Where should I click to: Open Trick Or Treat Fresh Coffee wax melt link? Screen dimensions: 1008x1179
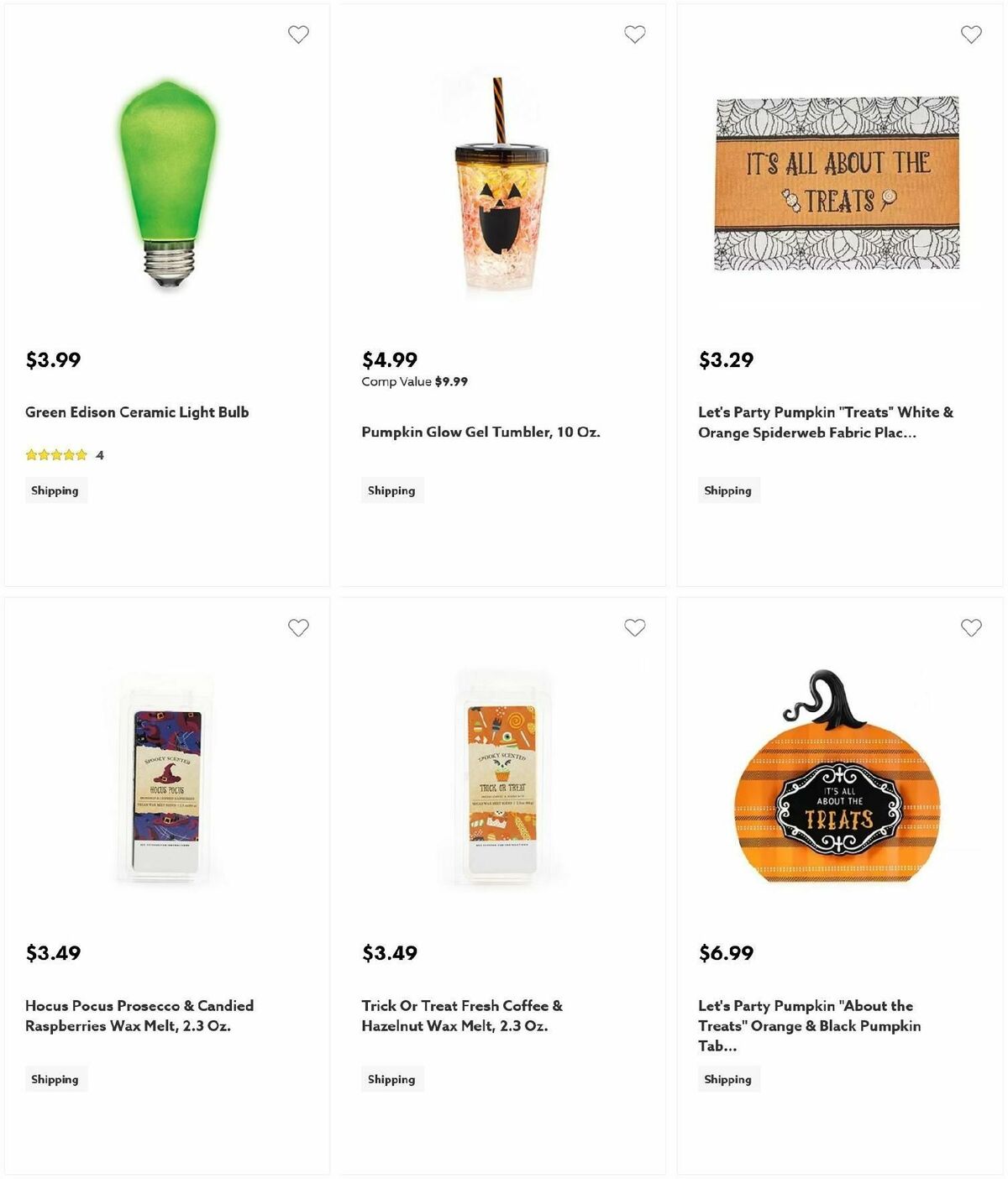pyautogui.click(x=462, y=1014)
